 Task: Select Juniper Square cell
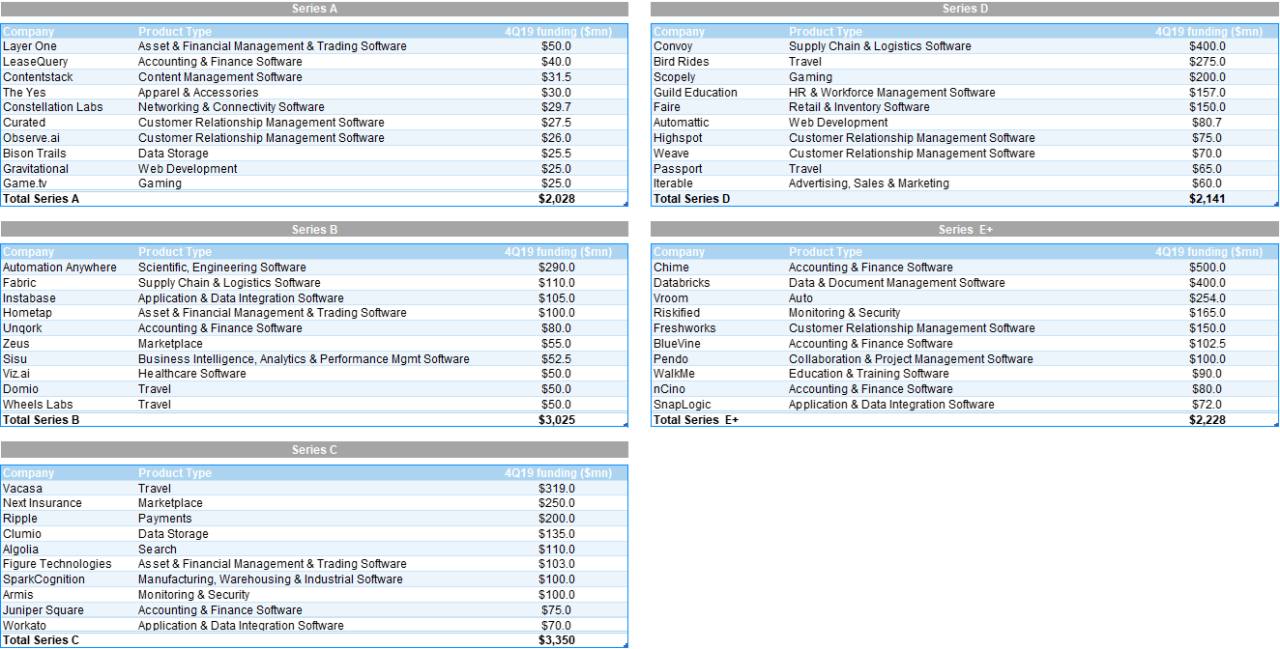[43, 610]
